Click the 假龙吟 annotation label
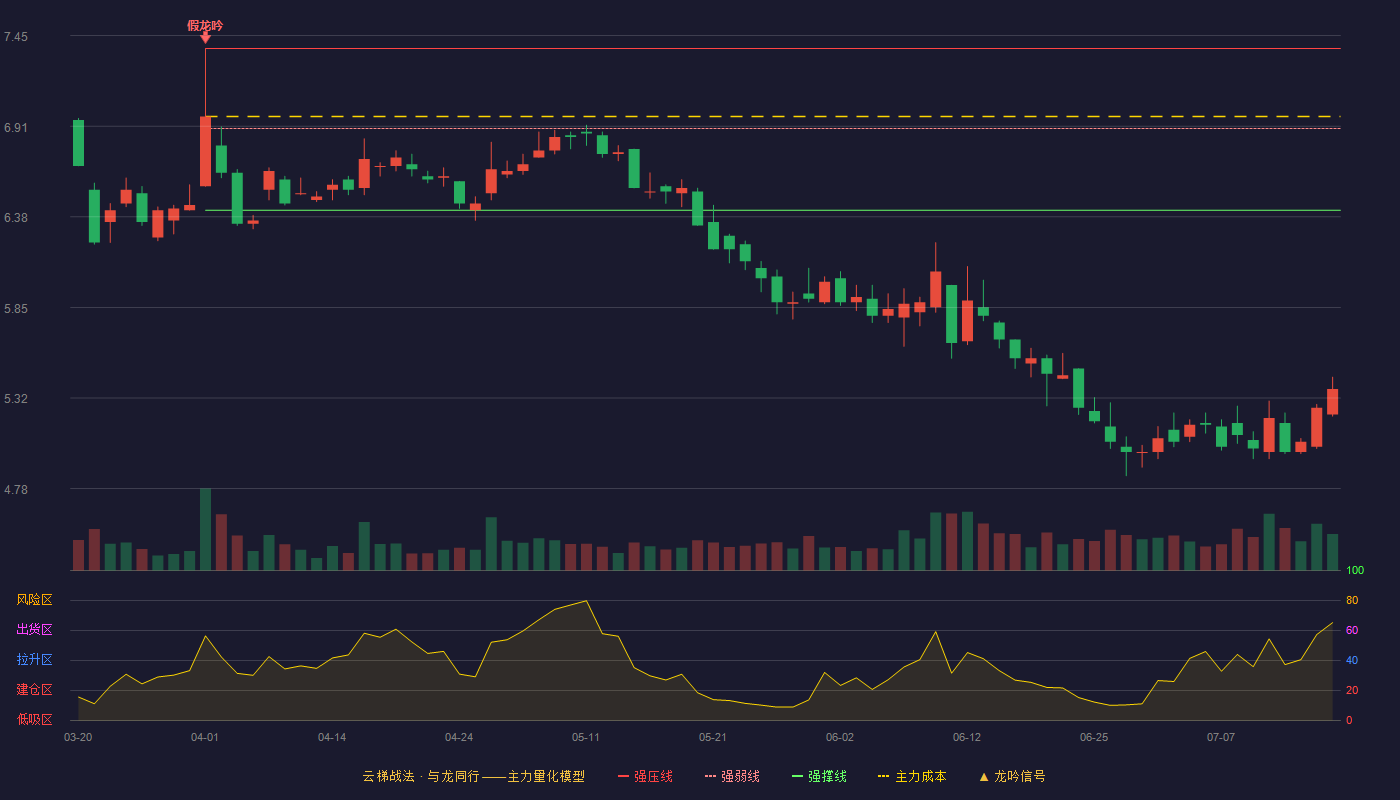The height and width of the screenshot is (800, 1400). (x=205, y=25)
